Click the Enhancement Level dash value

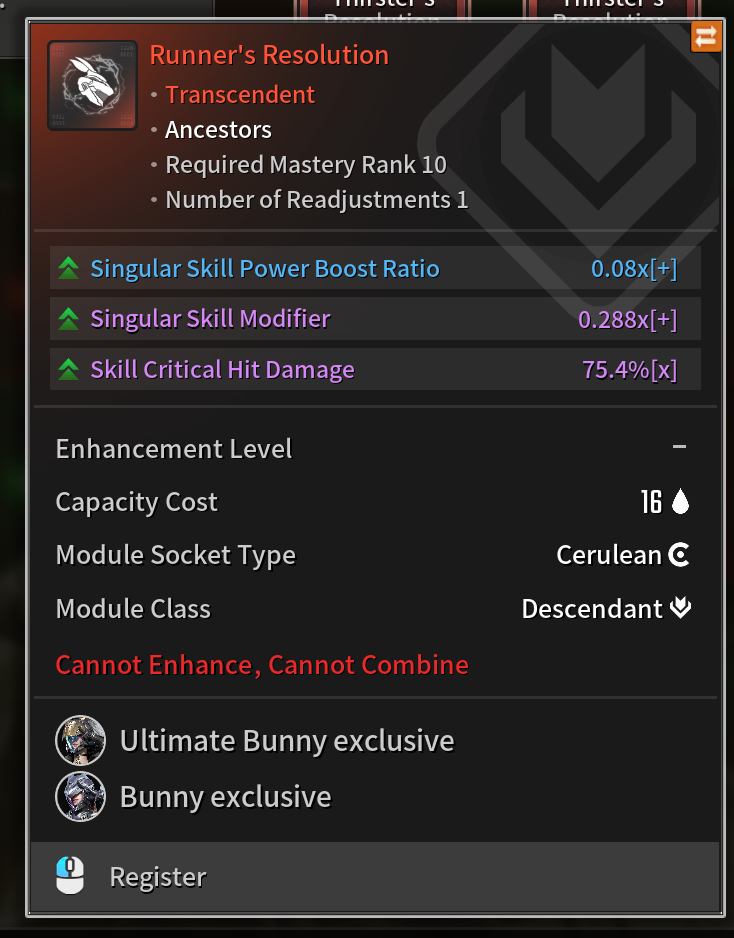(x=679, y=447)
